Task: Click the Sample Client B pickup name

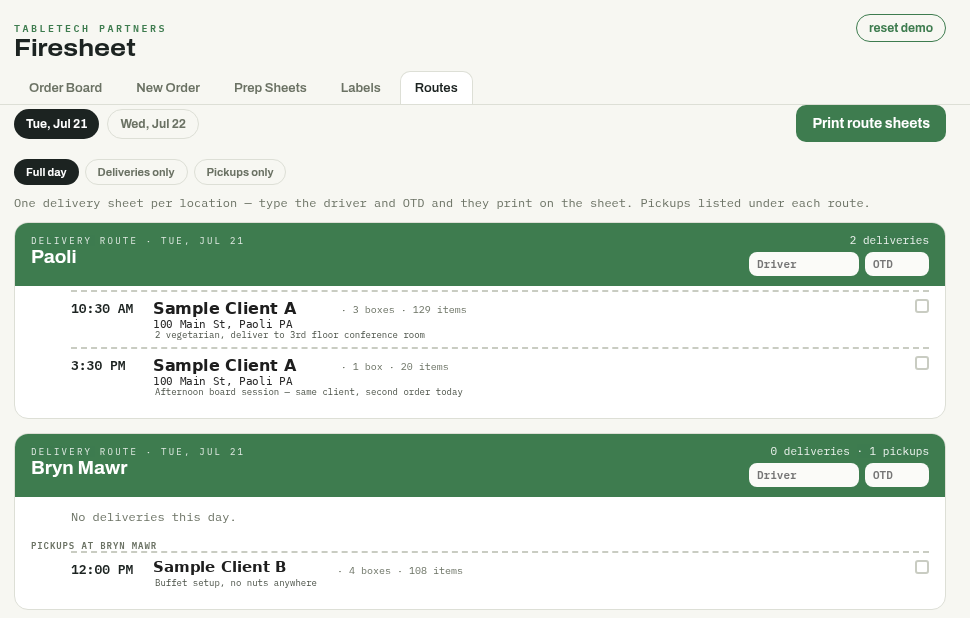Action: [x=220, y=567]
